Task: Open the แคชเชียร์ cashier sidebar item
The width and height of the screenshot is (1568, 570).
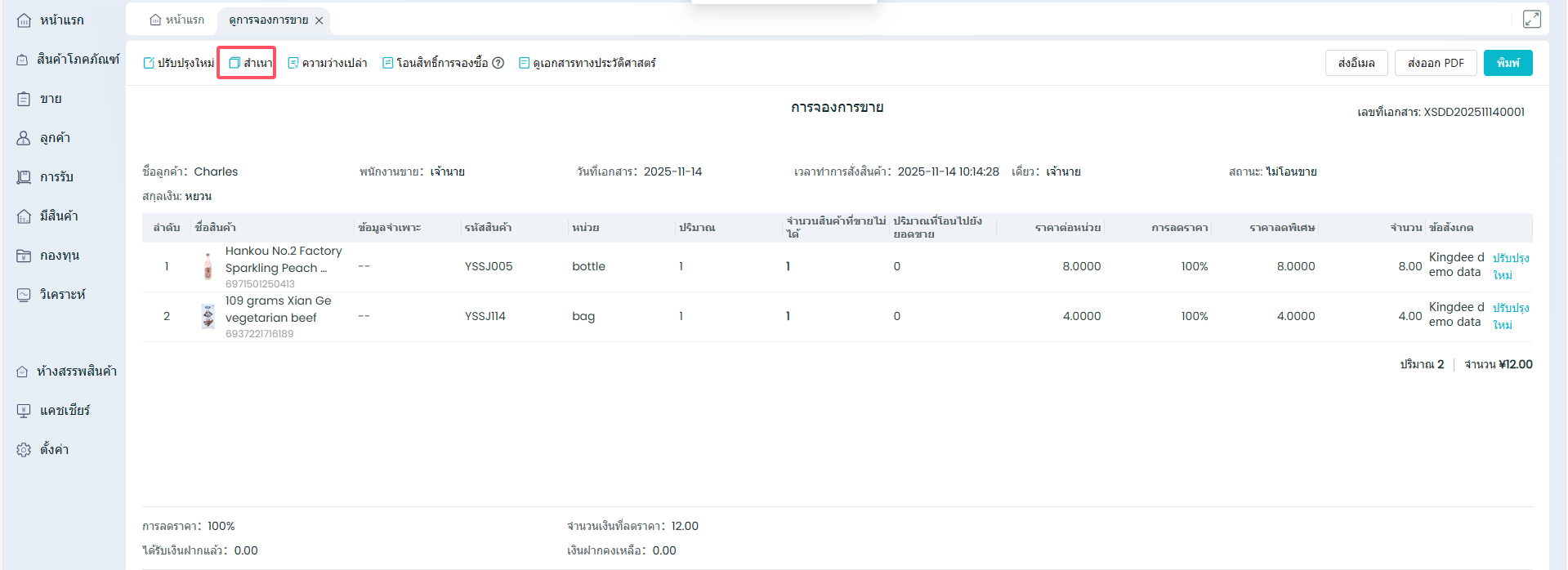Action: coord(54,410)
